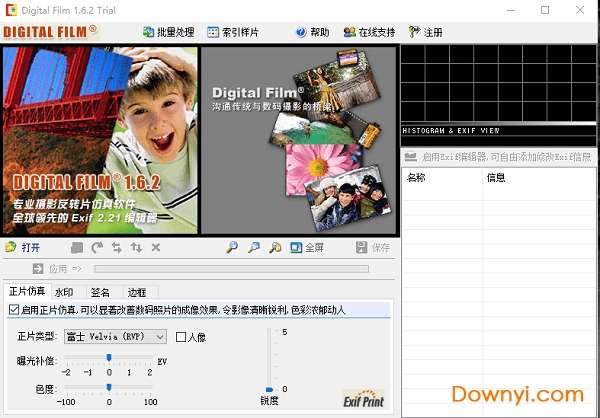Click the save floppy disk icon
This screenshot has height=418, width=600.
click(x=361, y=248)
